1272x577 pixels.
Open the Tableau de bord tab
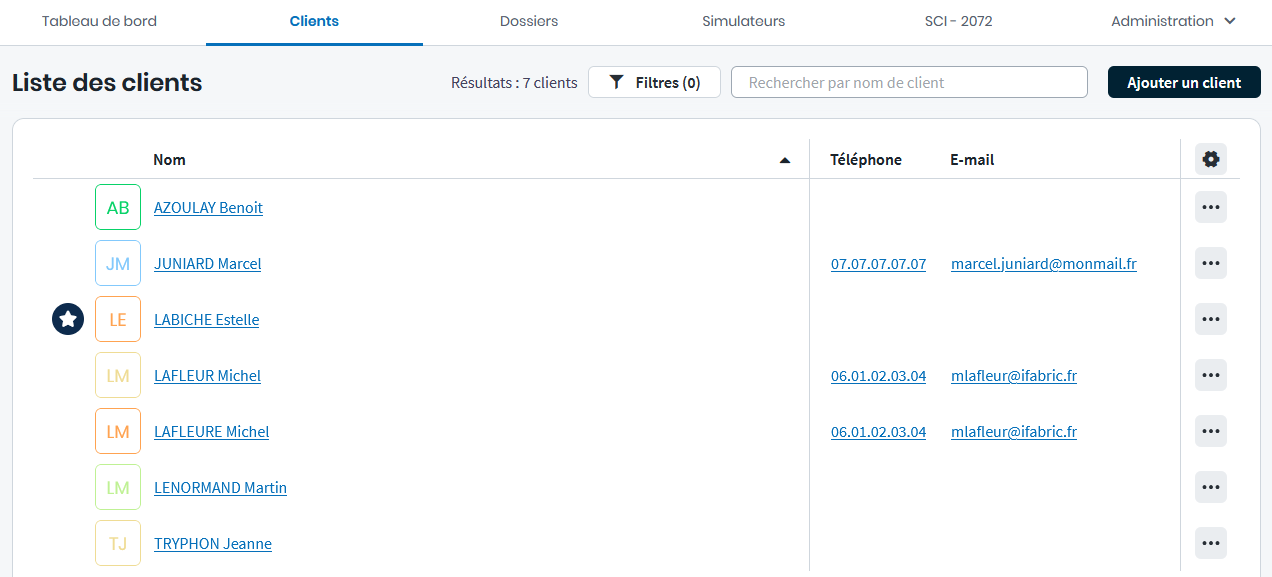click(99, 21)
